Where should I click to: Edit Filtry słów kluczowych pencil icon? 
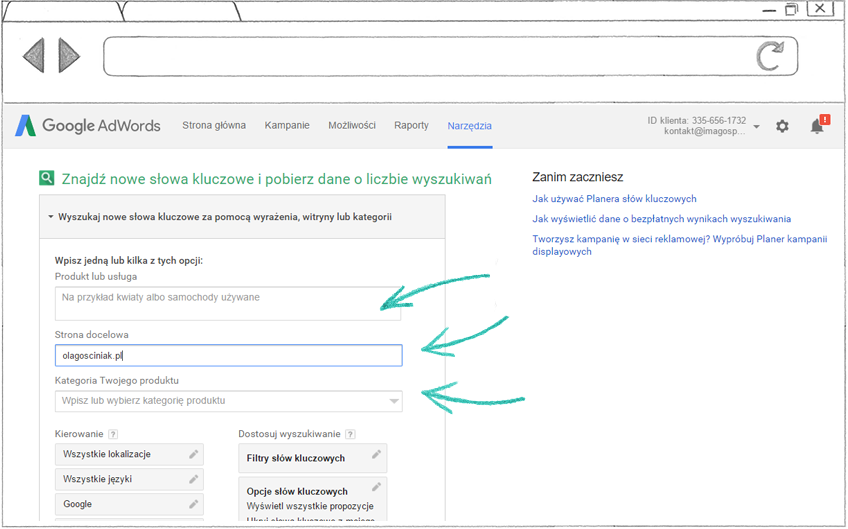tap(376, 454)
